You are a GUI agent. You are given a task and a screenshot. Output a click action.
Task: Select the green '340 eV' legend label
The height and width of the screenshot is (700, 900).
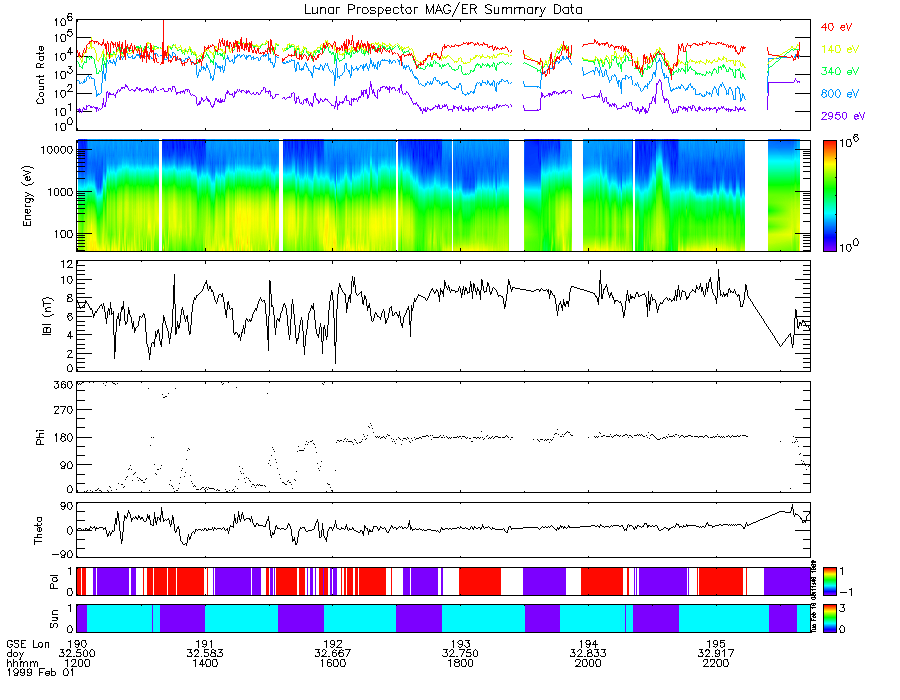[x=840, y=71]
